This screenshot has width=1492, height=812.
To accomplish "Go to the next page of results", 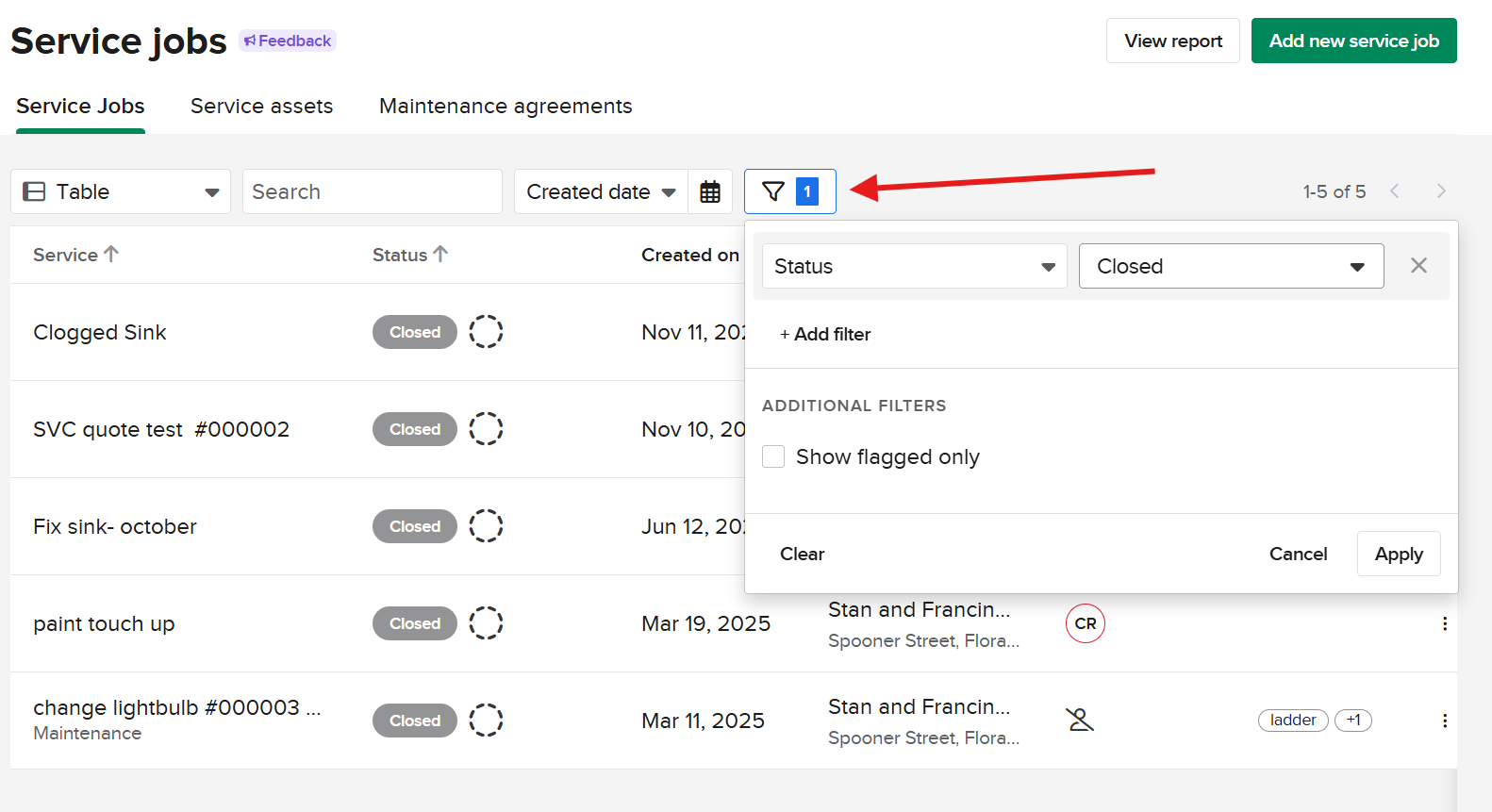I will pos(1440,191).
